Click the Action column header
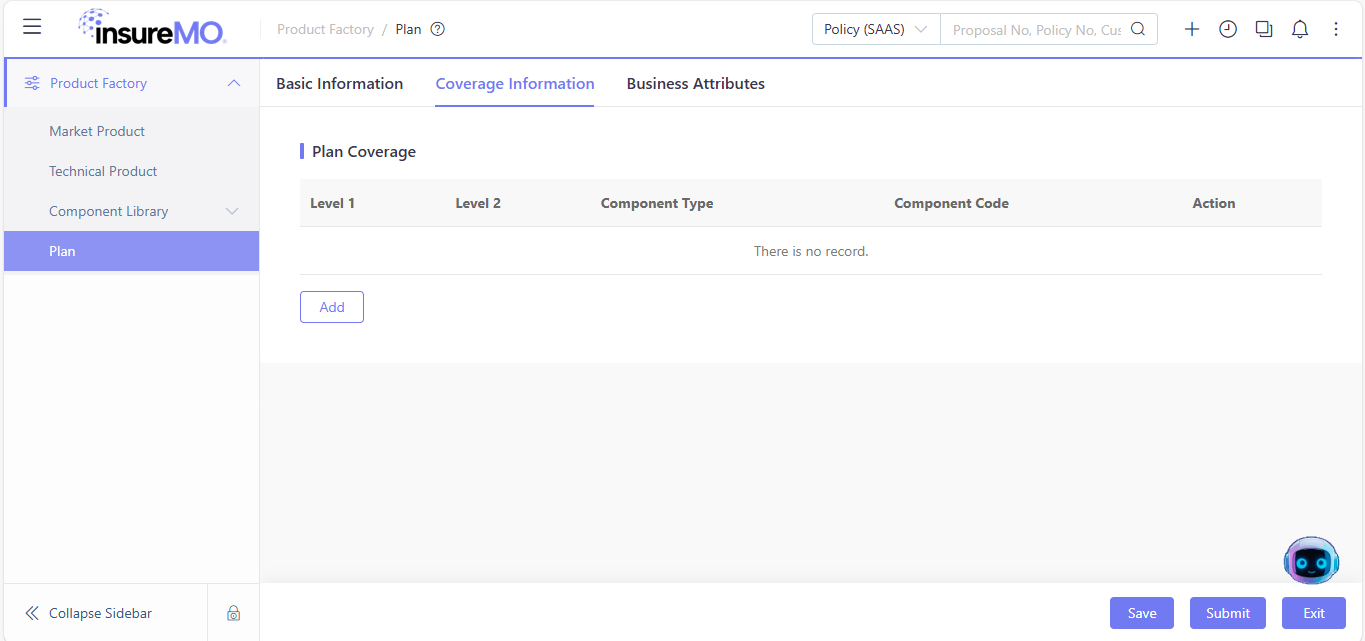Viewport: 1365px width, 641px height. (x=1214, y=203)
